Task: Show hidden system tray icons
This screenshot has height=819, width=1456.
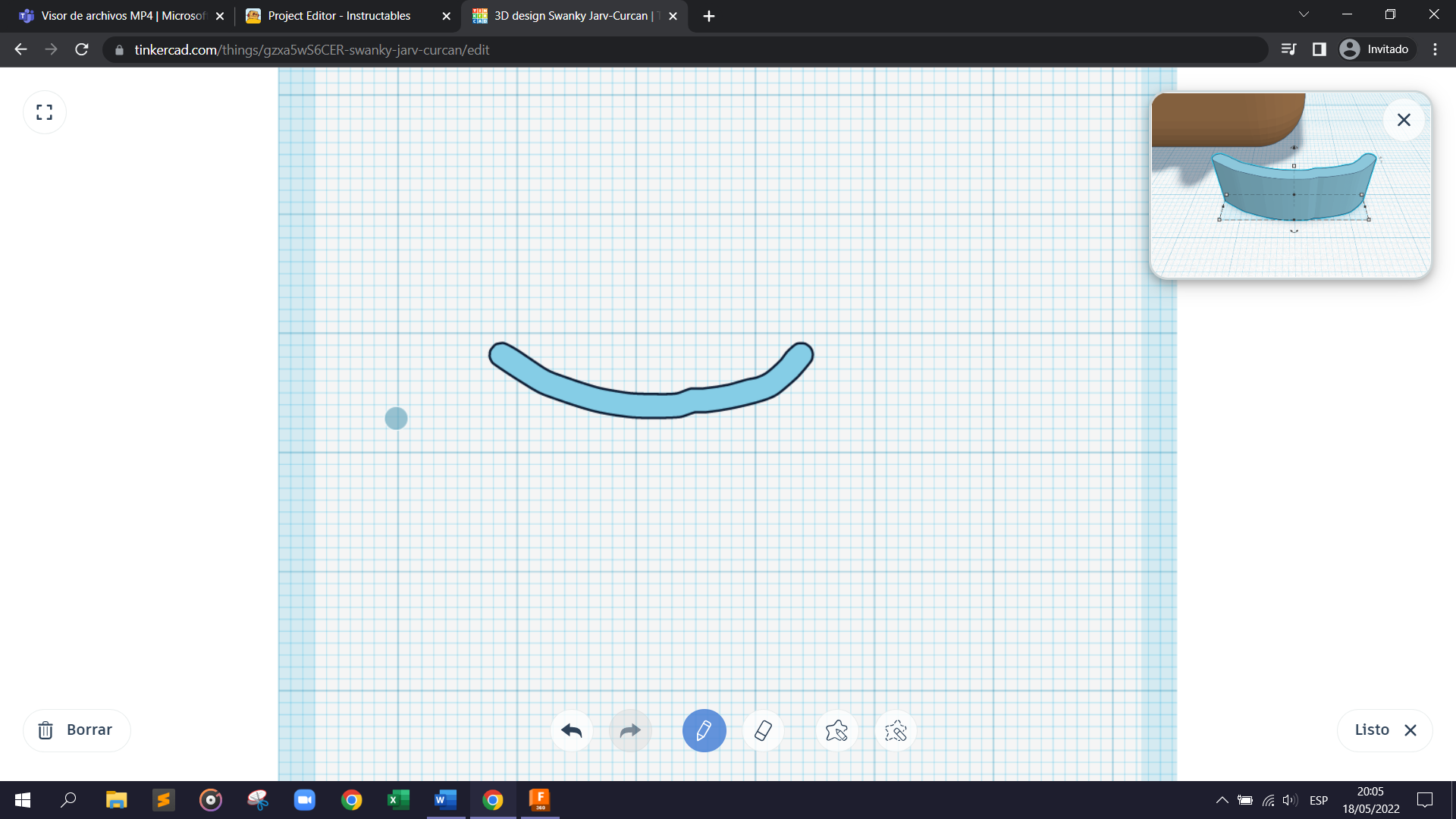Action: [x=1222, y=800]
